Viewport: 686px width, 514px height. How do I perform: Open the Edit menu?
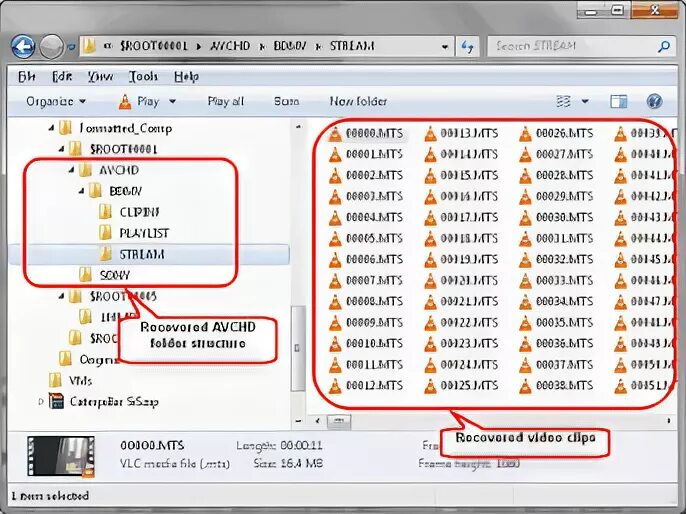tap(62, 77)
